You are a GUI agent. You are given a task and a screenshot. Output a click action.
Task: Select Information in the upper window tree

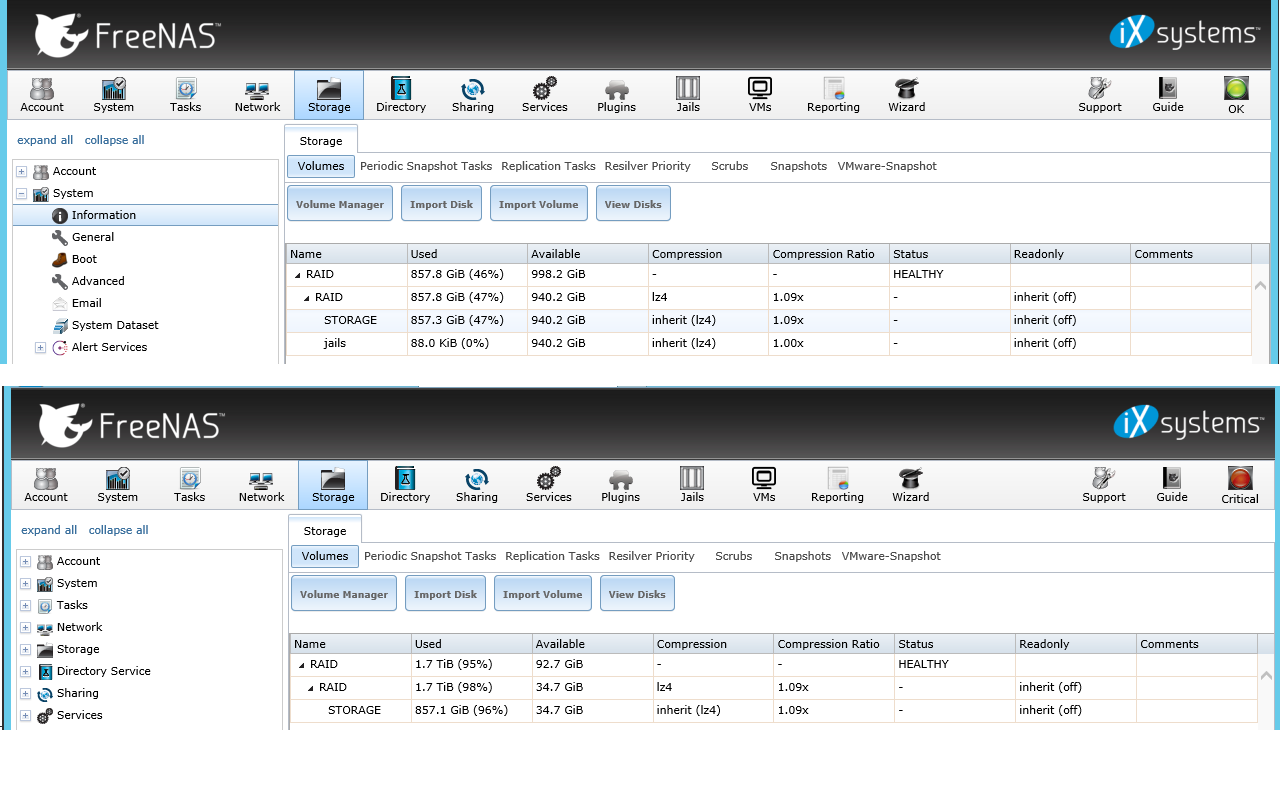point(146,215)
